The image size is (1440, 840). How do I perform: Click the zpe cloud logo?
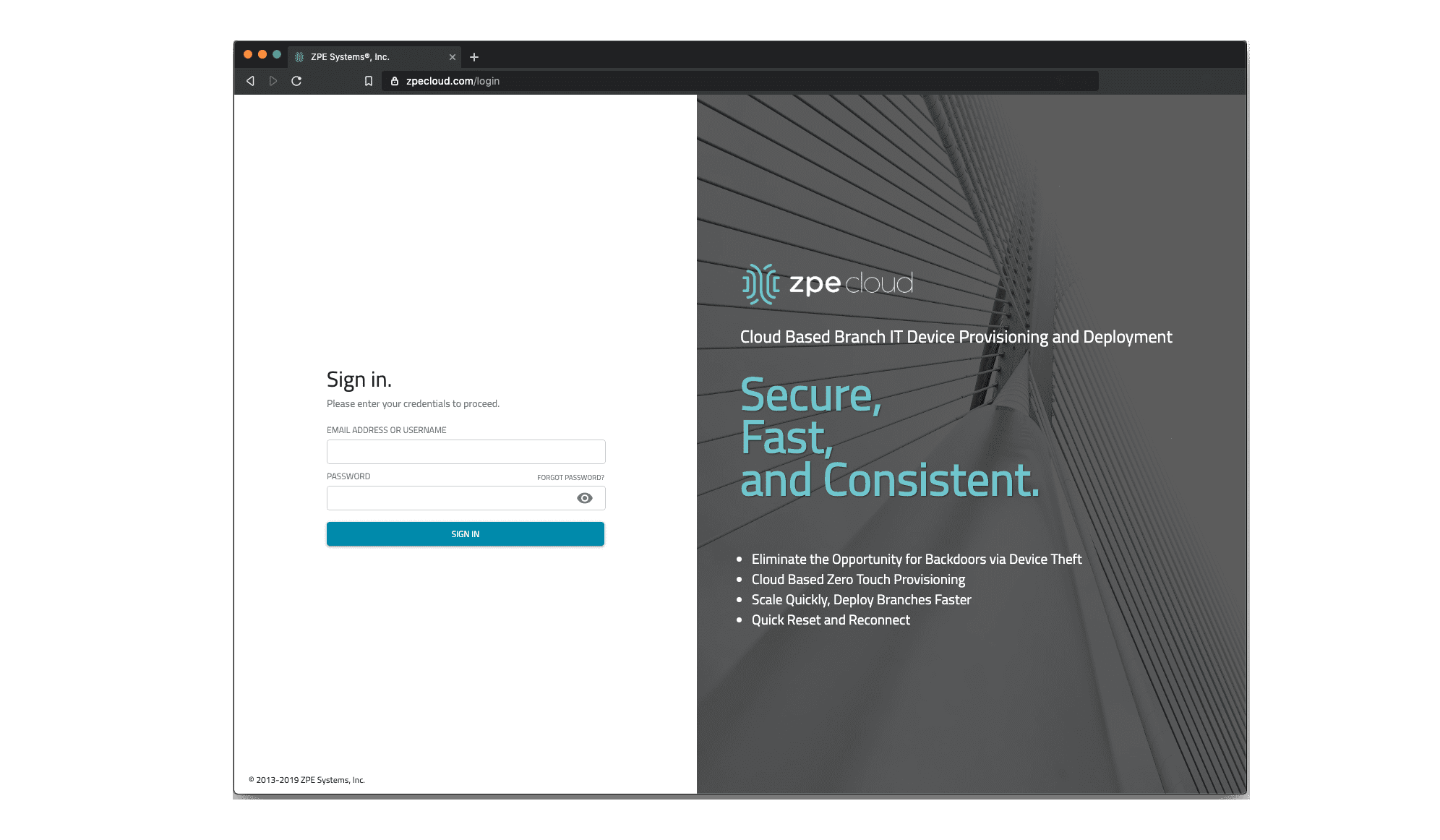828,284
